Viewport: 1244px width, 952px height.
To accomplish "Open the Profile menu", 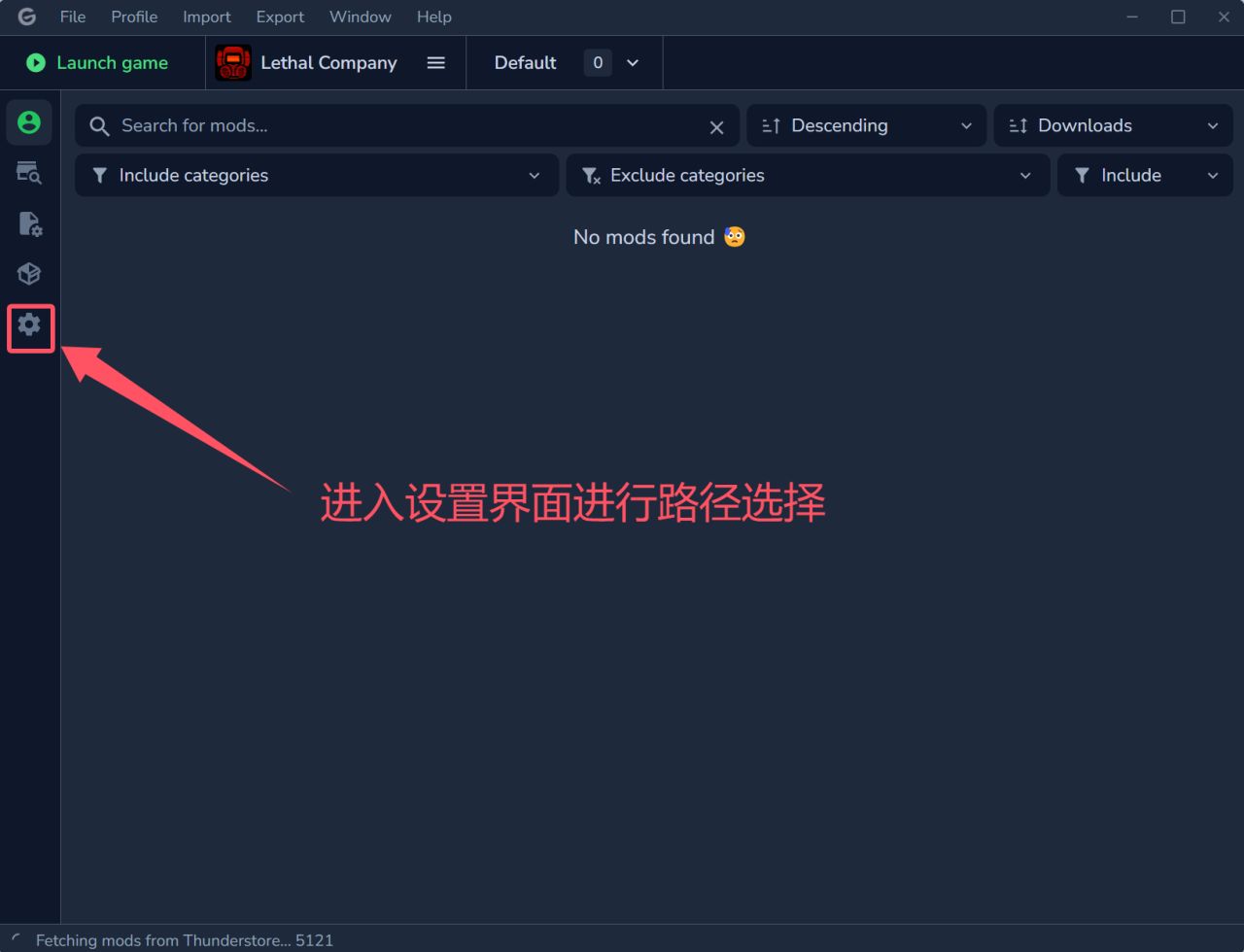I will coord(134,17).
